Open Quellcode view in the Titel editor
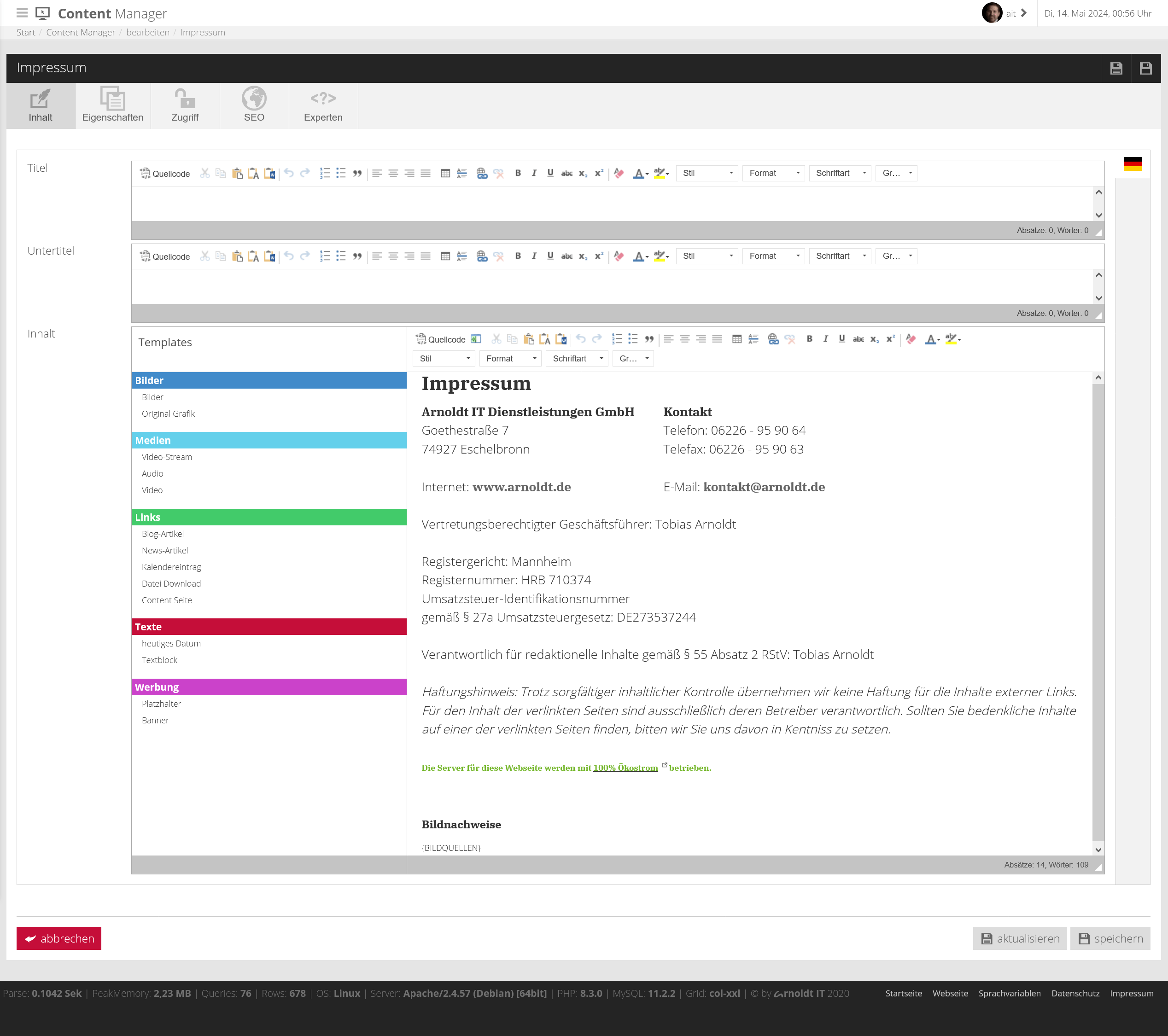Viewport: 1168px width, 1036px height. [164, 173]
